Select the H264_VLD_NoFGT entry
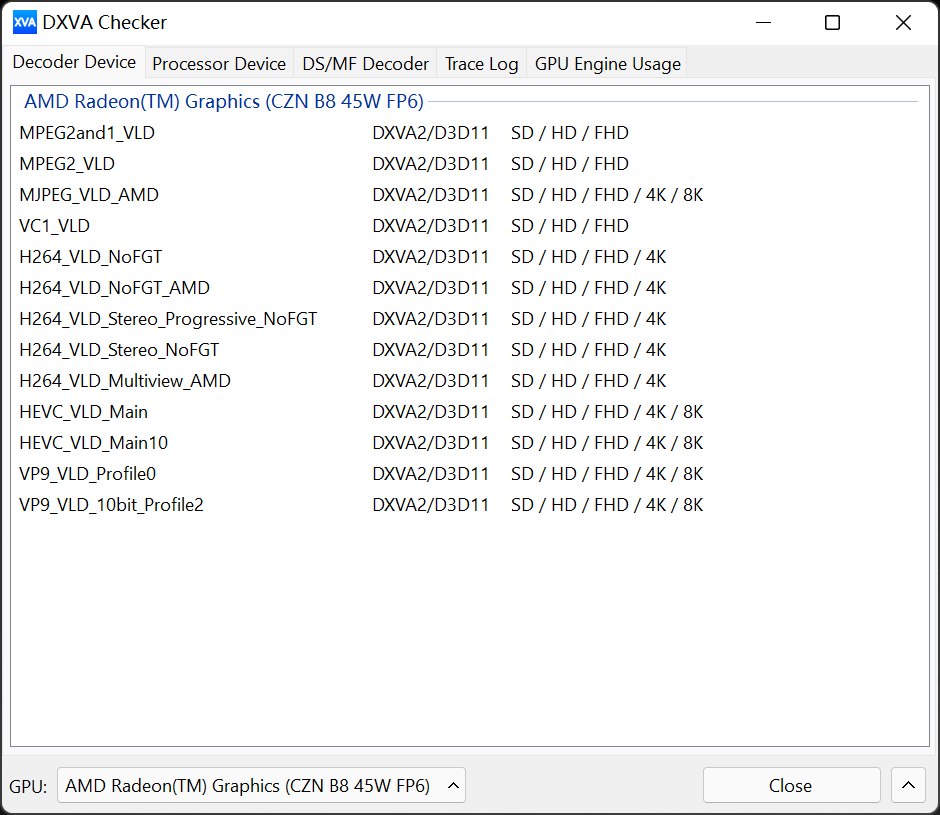Viewport: 940px width, 815px height. 91,257
